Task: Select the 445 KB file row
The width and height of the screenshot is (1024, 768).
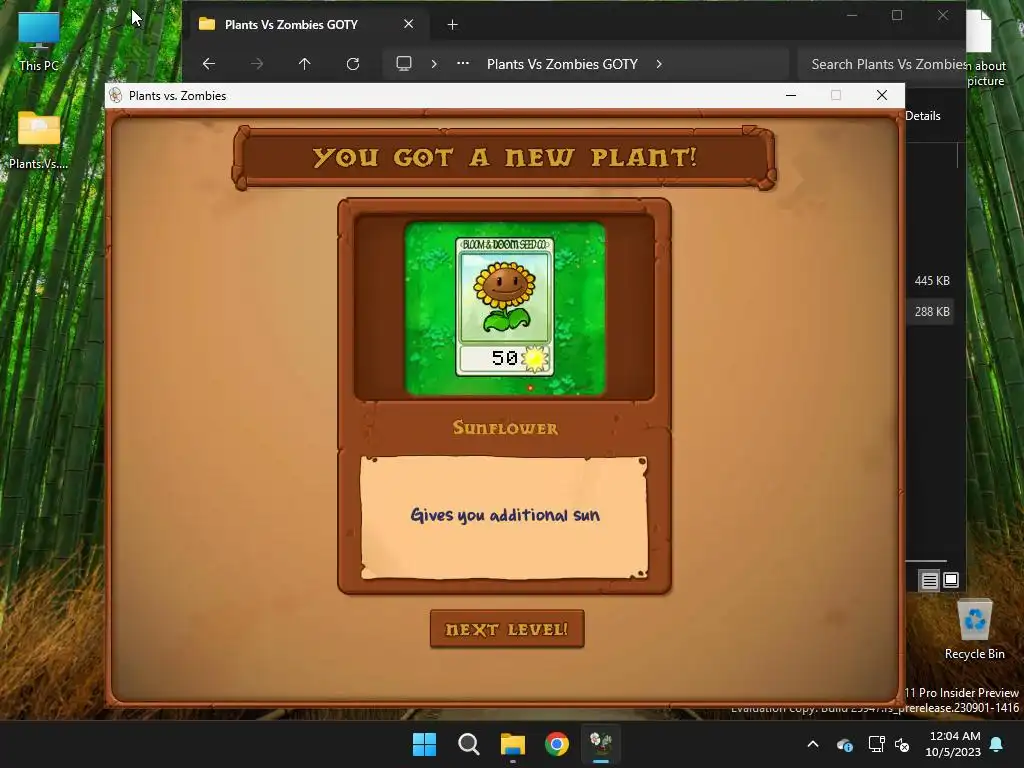Action: coord(932,281)
